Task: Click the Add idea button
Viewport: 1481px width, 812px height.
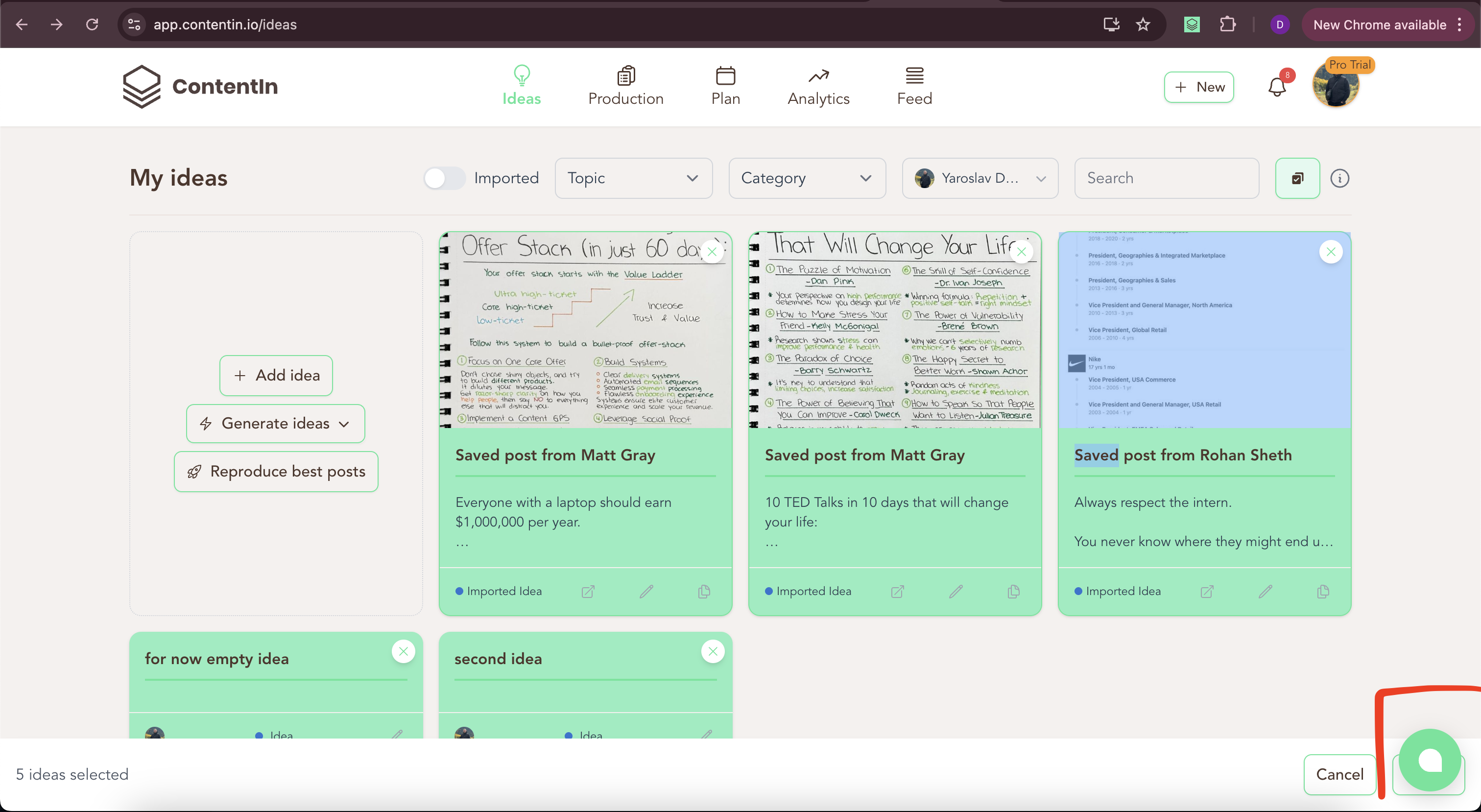Action: (x=276, y=376)
